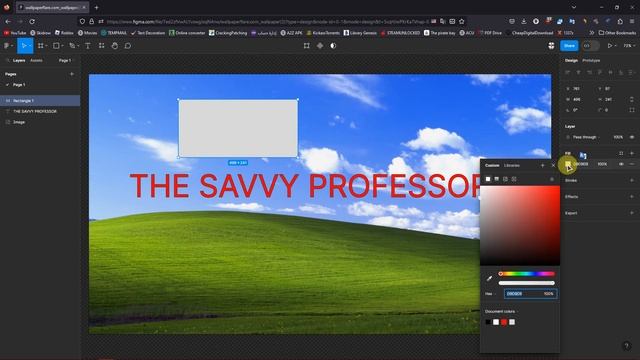Open the Frame tool options dropdown arrow
The height and width of the screenshot is (360, 640).
(x=47, y=46)
